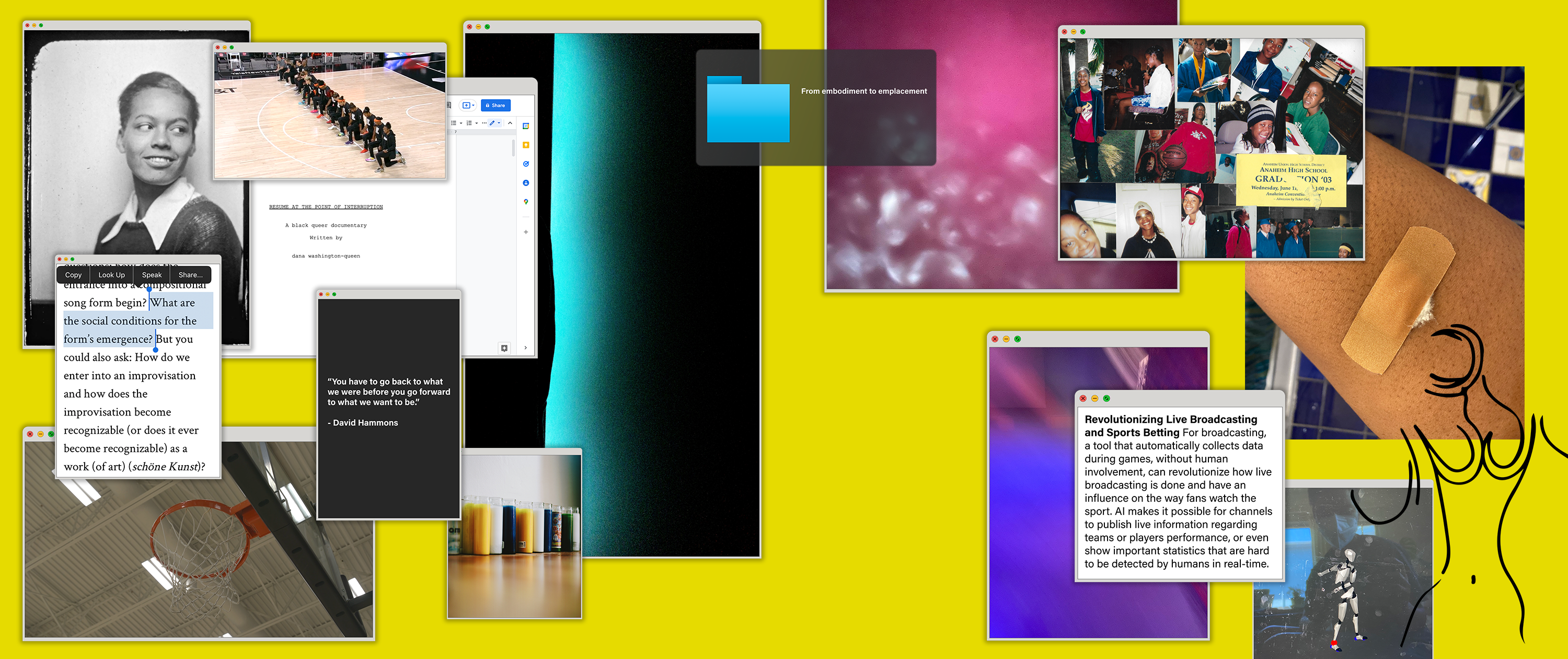Select the candle jars photo
Image resolution: width=1568 pixels, height=659 pixels.
[x=514, y=536]
